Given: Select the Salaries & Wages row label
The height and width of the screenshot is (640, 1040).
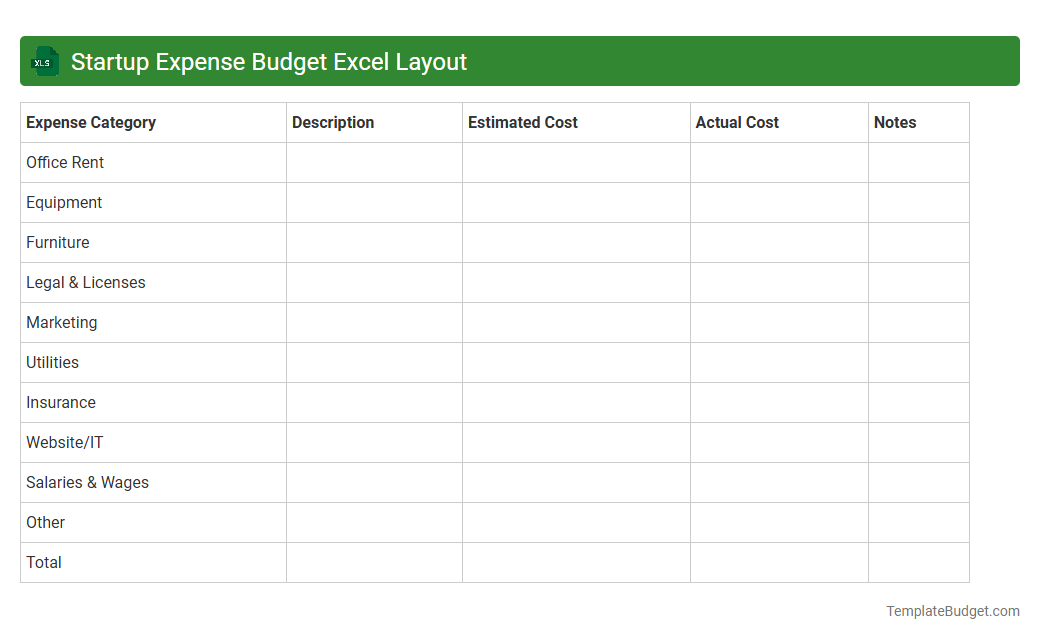Looking at the screenshot, I should 87,482.
